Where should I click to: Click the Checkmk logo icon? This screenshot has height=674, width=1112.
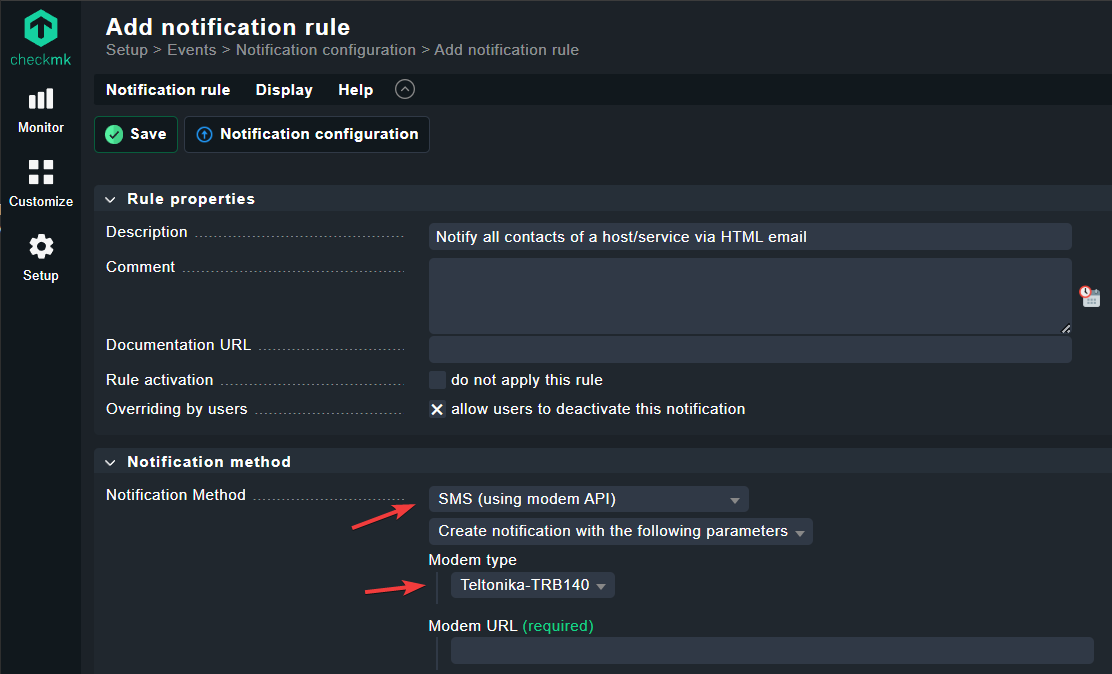(41, 29)
